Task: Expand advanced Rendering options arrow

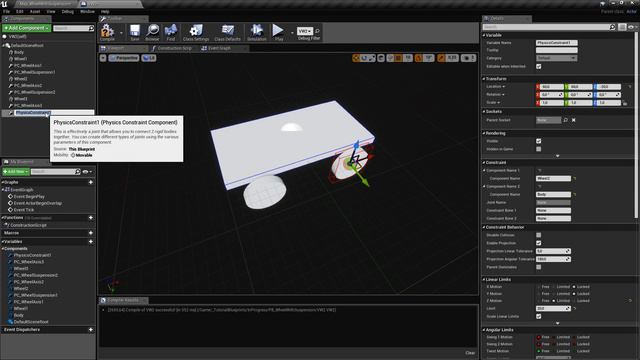Action: tap(558, 156)
